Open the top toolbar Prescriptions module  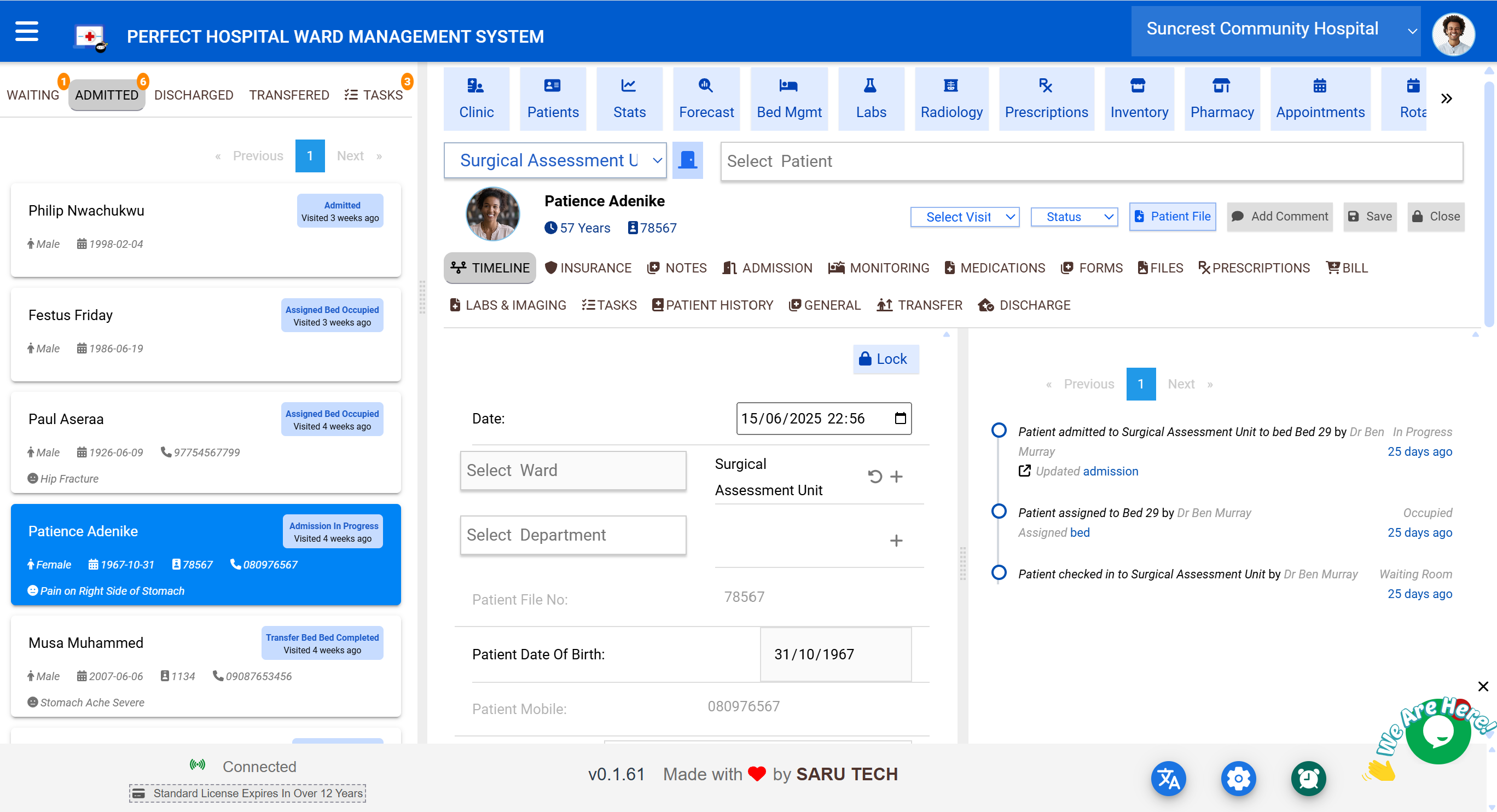pyautogui.click(x=1046, y=99)
